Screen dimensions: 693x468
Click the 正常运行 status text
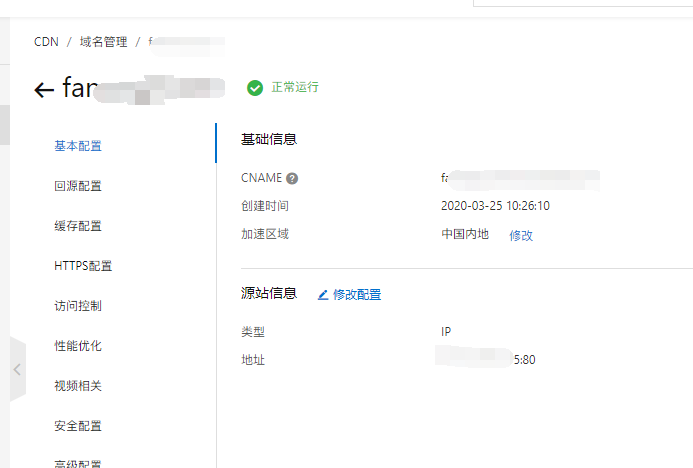point(295,87)
